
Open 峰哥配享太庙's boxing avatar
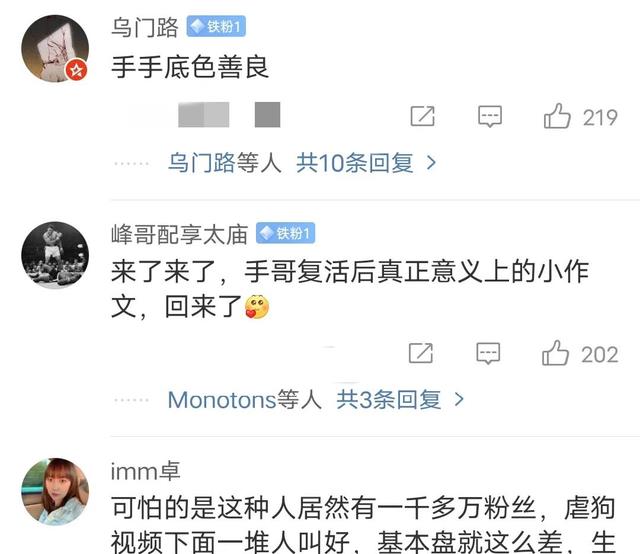(55, 255)
